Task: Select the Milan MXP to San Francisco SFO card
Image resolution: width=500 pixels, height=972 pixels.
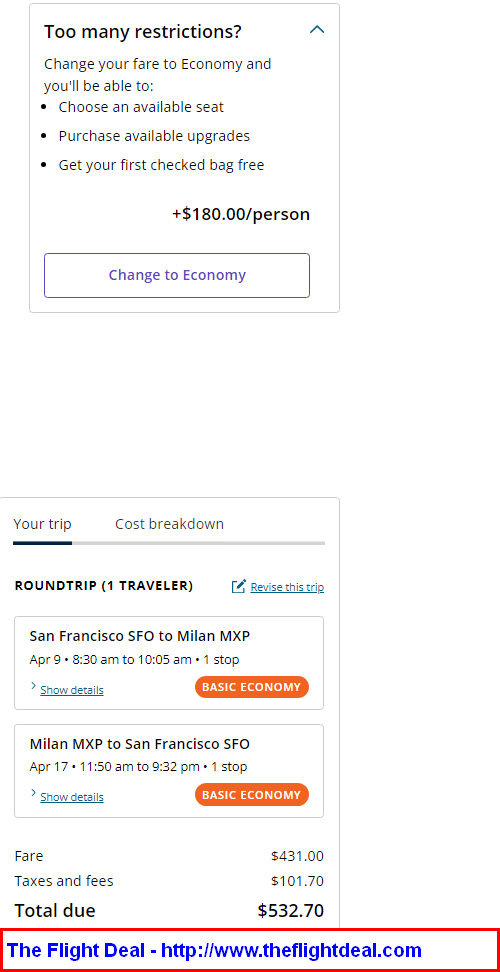Action: (169, 771)
